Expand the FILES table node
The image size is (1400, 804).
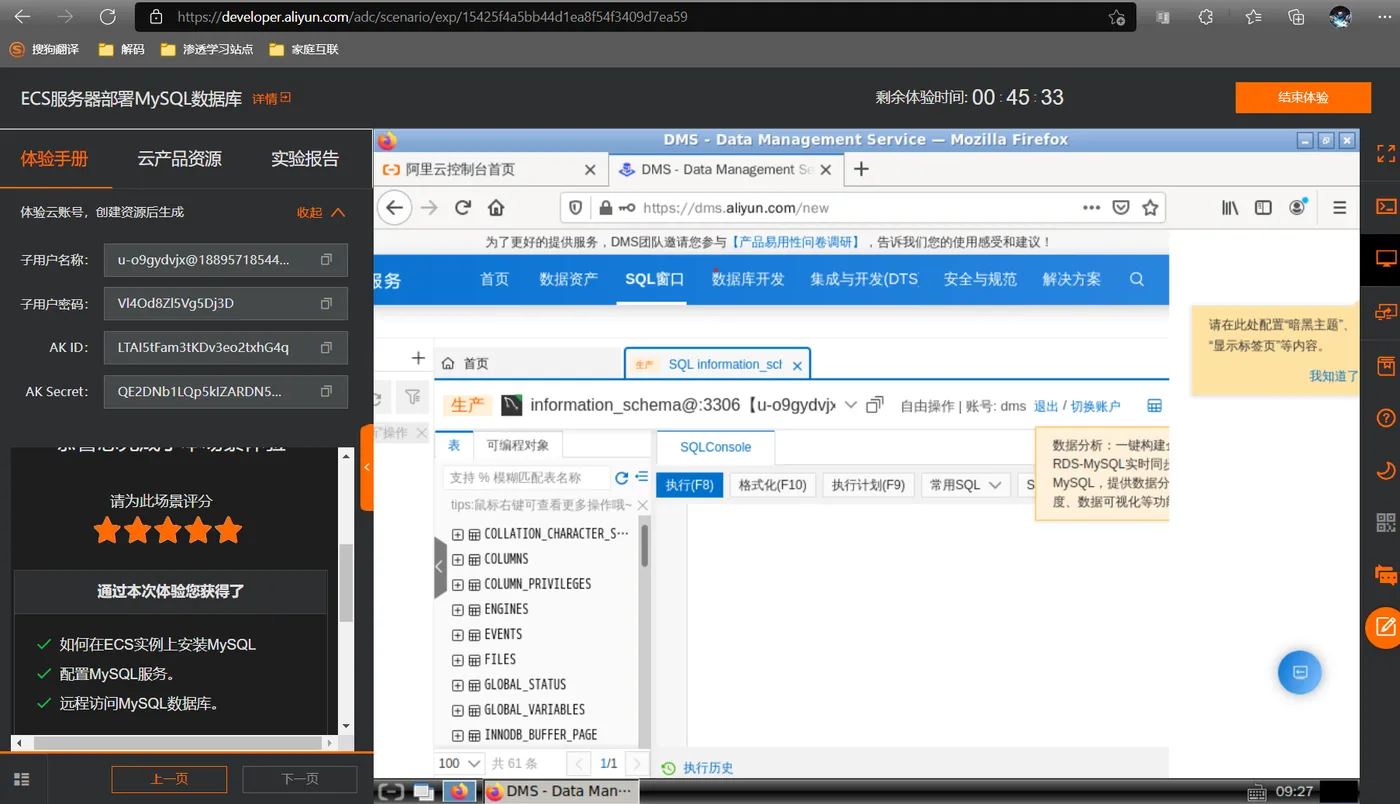point(457,659)
